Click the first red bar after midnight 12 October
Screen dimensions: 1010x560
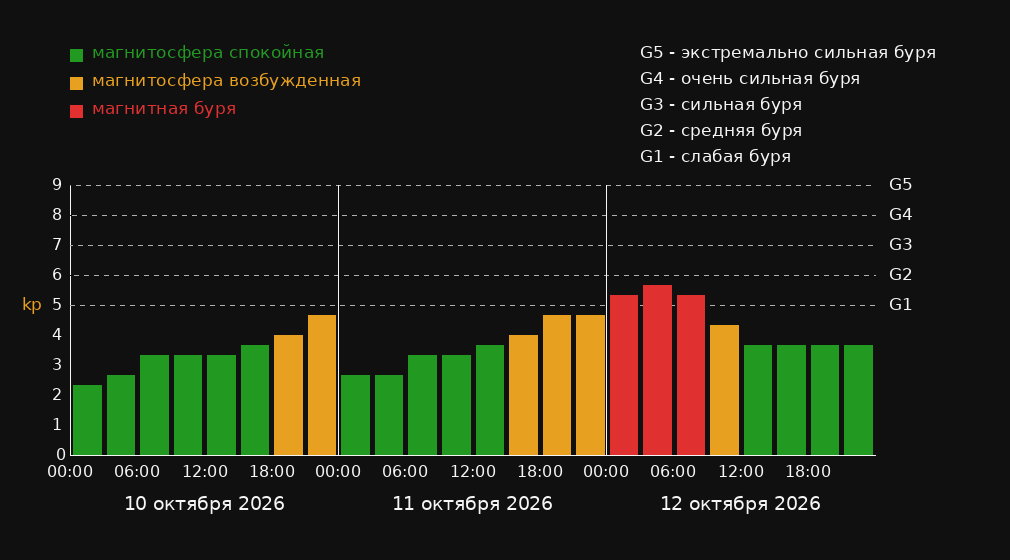tap(624, 375)
